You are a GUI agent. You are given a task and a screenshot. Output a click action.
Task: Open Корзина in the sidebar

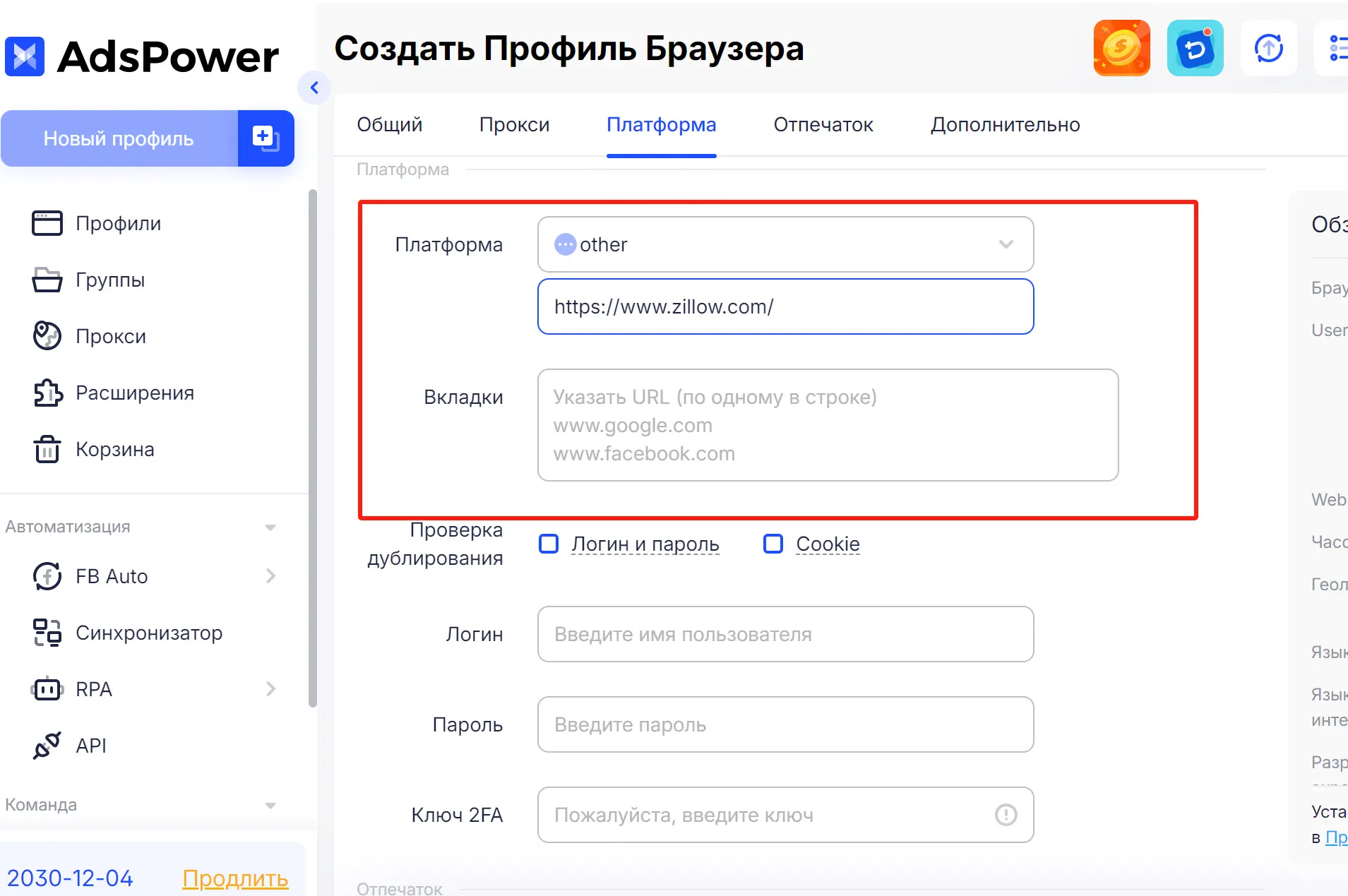(114, 449)
